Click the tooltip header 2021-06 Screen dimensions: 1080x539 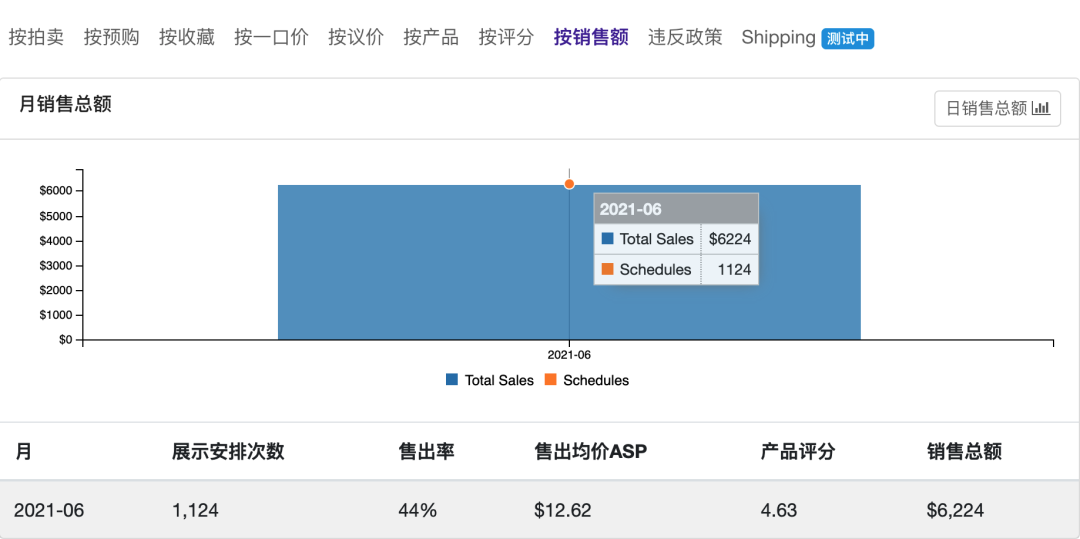(676, 209)
